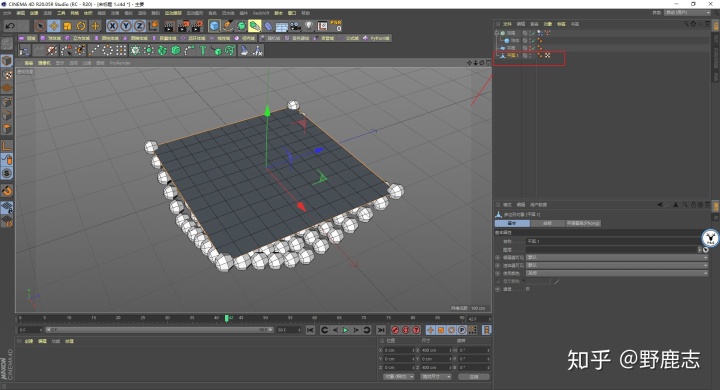Click the display color swatch

pos(538,281)
